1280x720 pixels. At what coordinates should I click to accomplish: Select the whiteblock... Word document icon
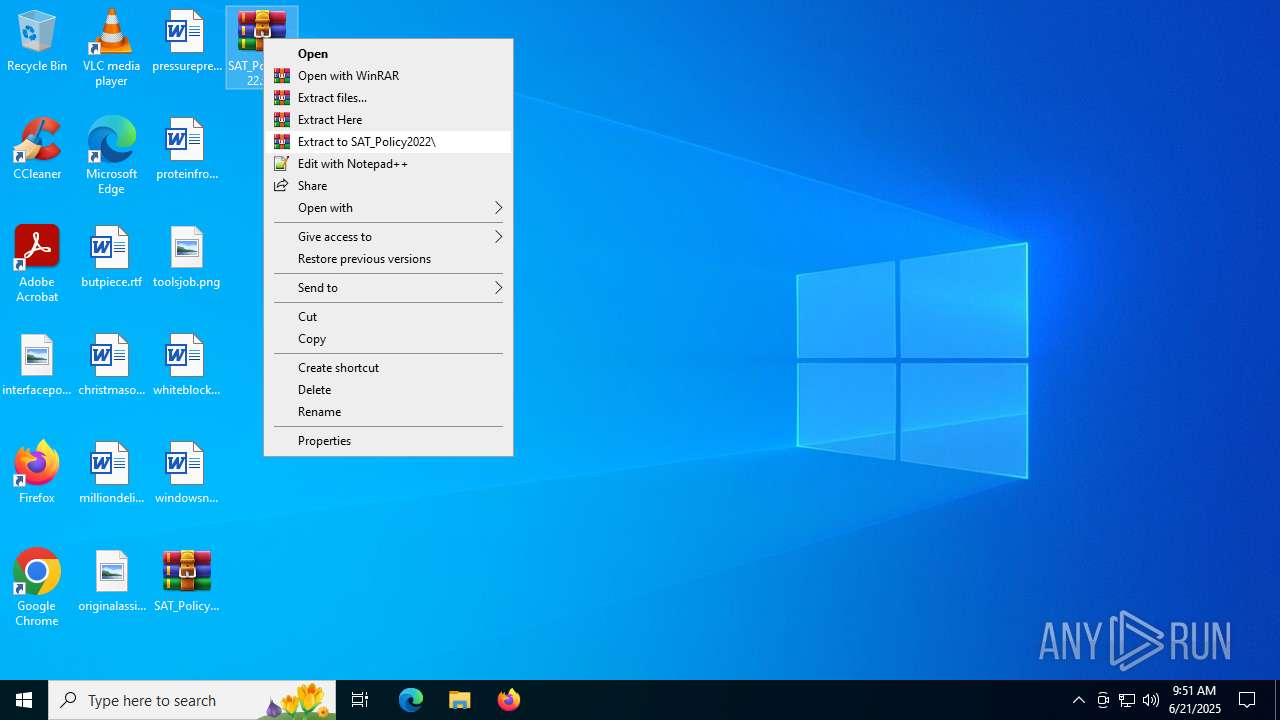coord(186,366)
